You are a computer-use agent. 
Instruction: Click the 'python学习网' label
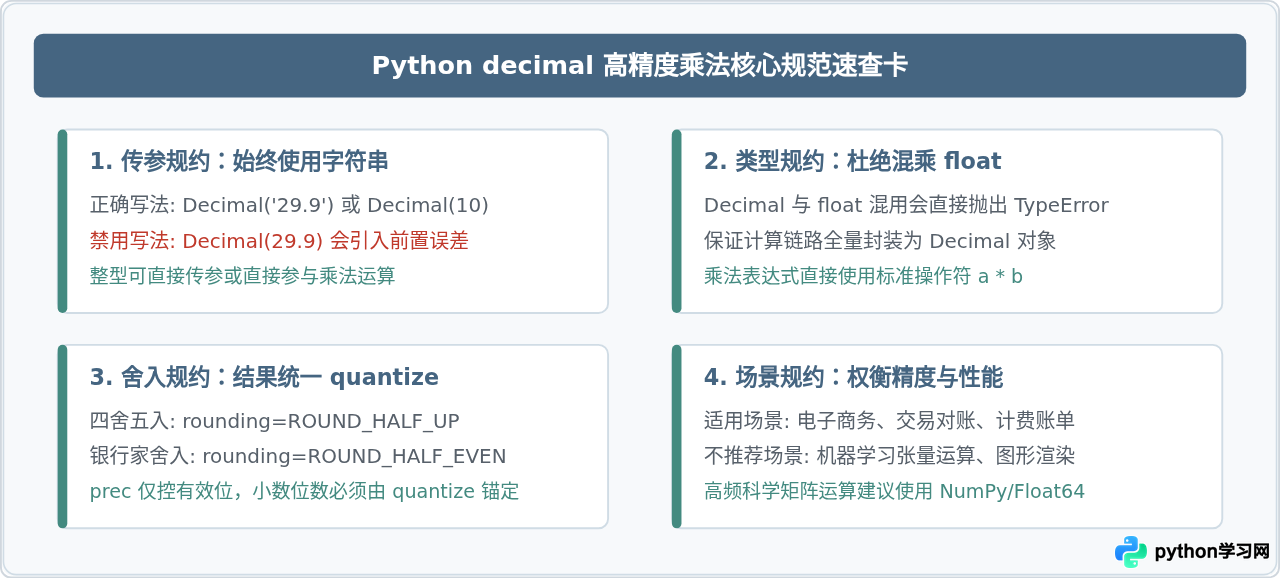(1211, 552)
